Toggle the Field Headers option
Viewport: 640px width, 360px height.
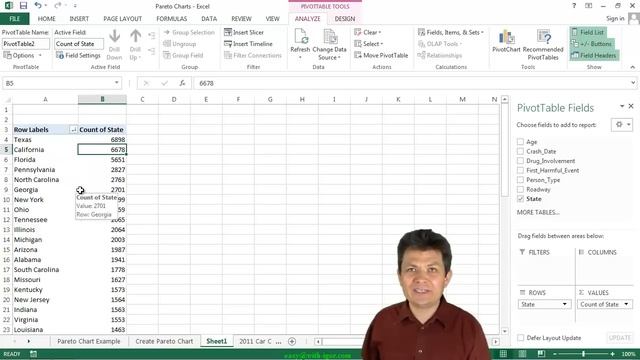point(594,55)
